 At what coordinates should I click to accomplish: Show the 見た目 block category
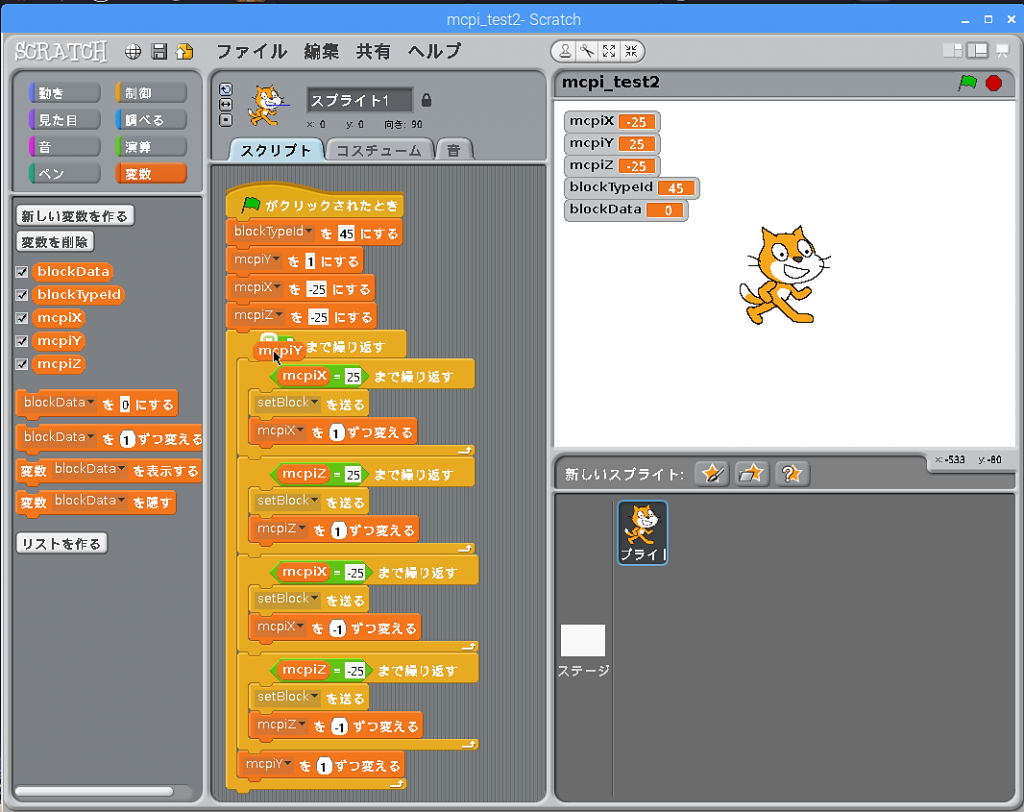[x=65, y=120]
